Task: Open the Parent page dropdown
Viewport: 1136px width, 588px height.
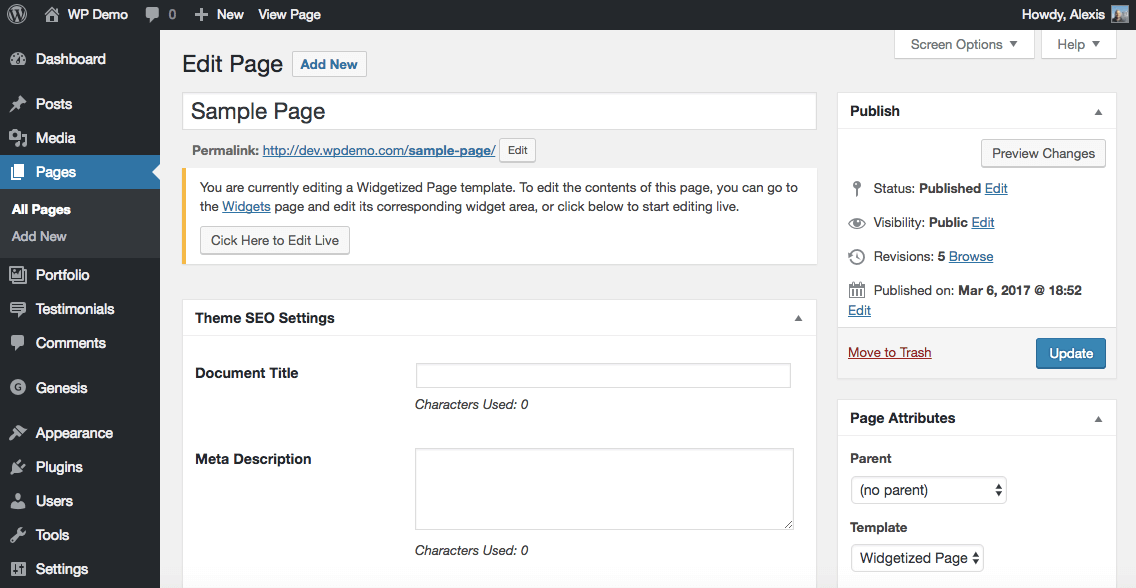Action: coord(928,490)
